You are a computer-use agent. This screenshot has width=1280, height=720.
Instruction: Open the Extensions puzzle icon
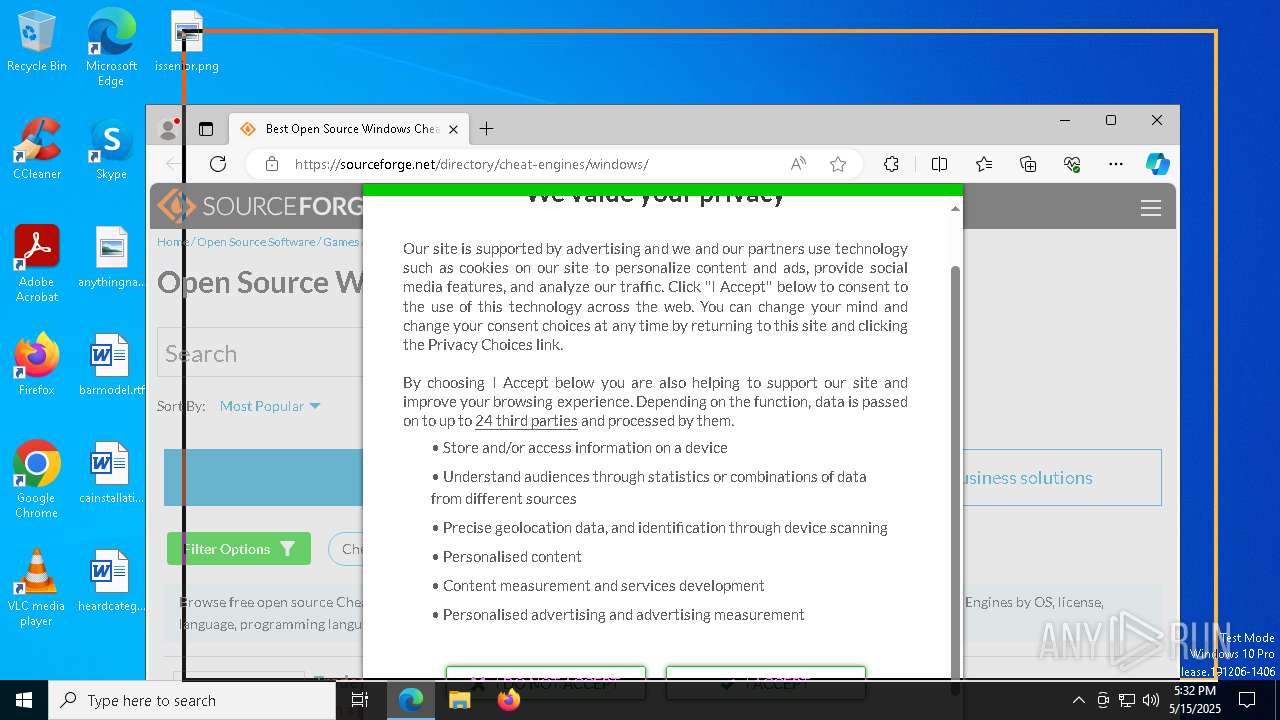tap(891, 164)
